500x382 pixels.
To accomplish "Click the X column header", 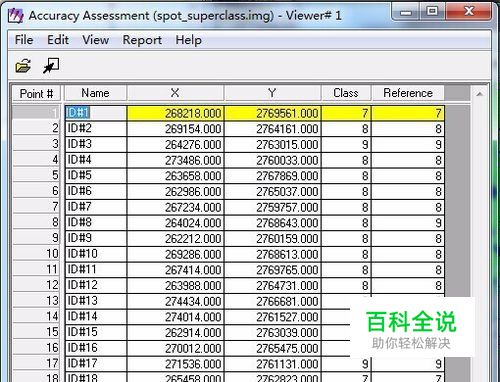I will [175, 93].
